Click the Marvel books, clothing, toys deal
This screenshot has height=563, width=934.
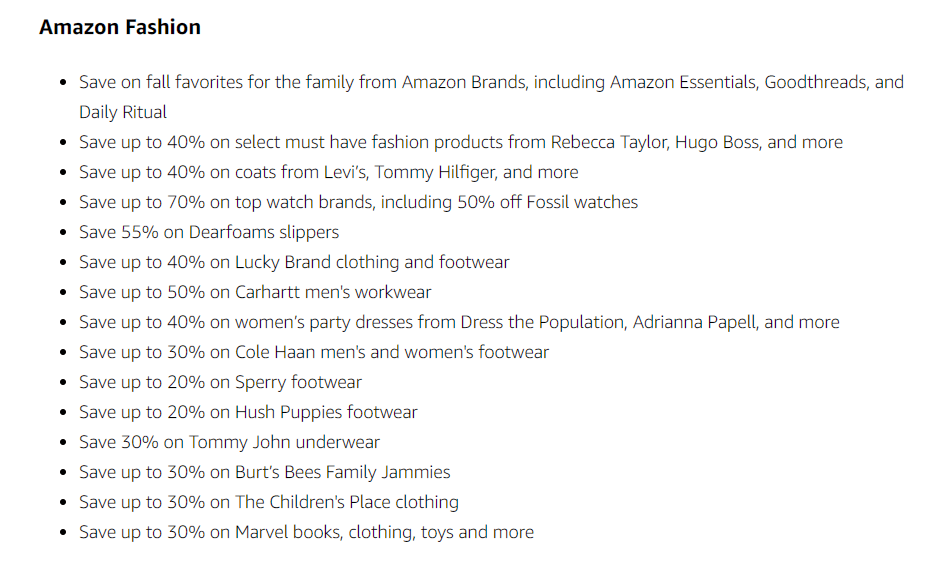(306, 532)
